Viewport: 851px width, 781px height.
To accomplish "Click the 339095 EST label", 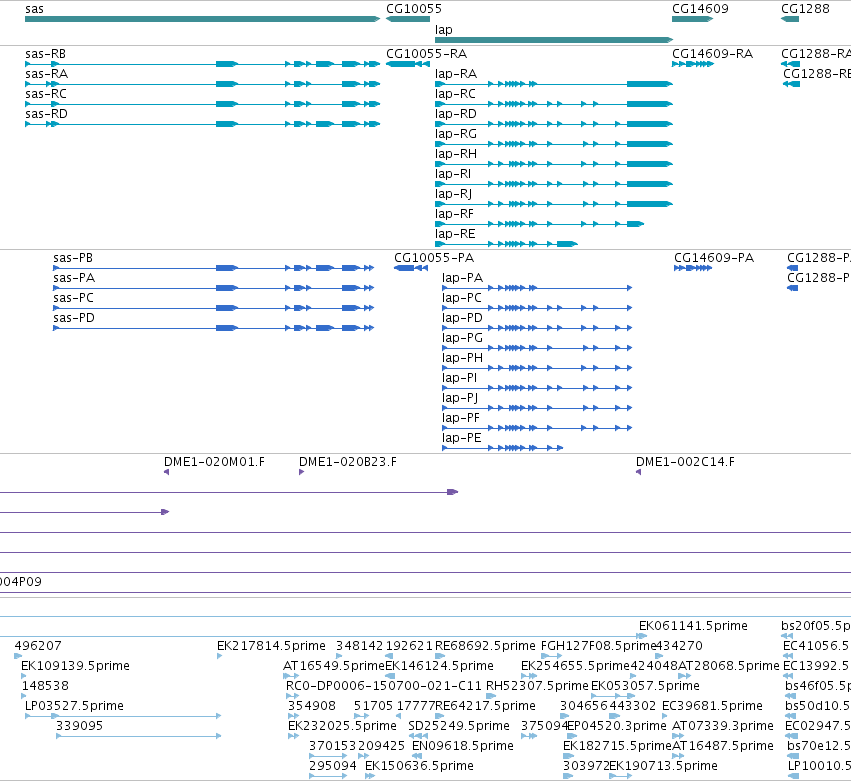I will tap(80, 726).
